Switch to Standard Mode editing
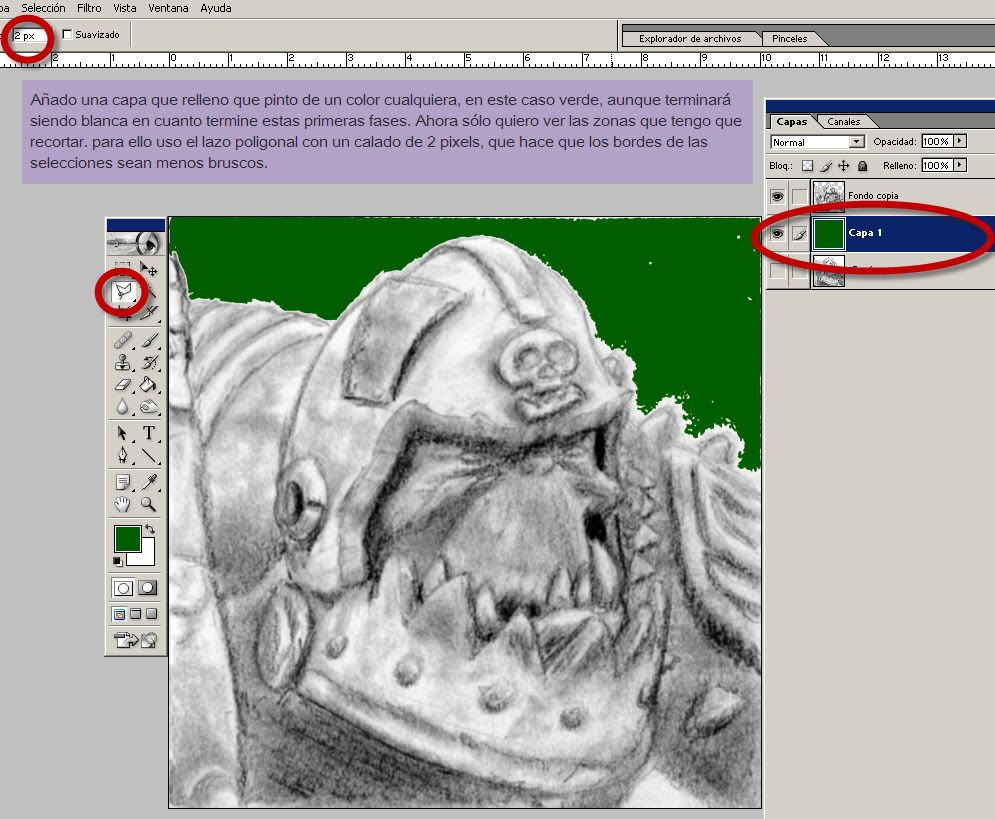 click(123, 588)
